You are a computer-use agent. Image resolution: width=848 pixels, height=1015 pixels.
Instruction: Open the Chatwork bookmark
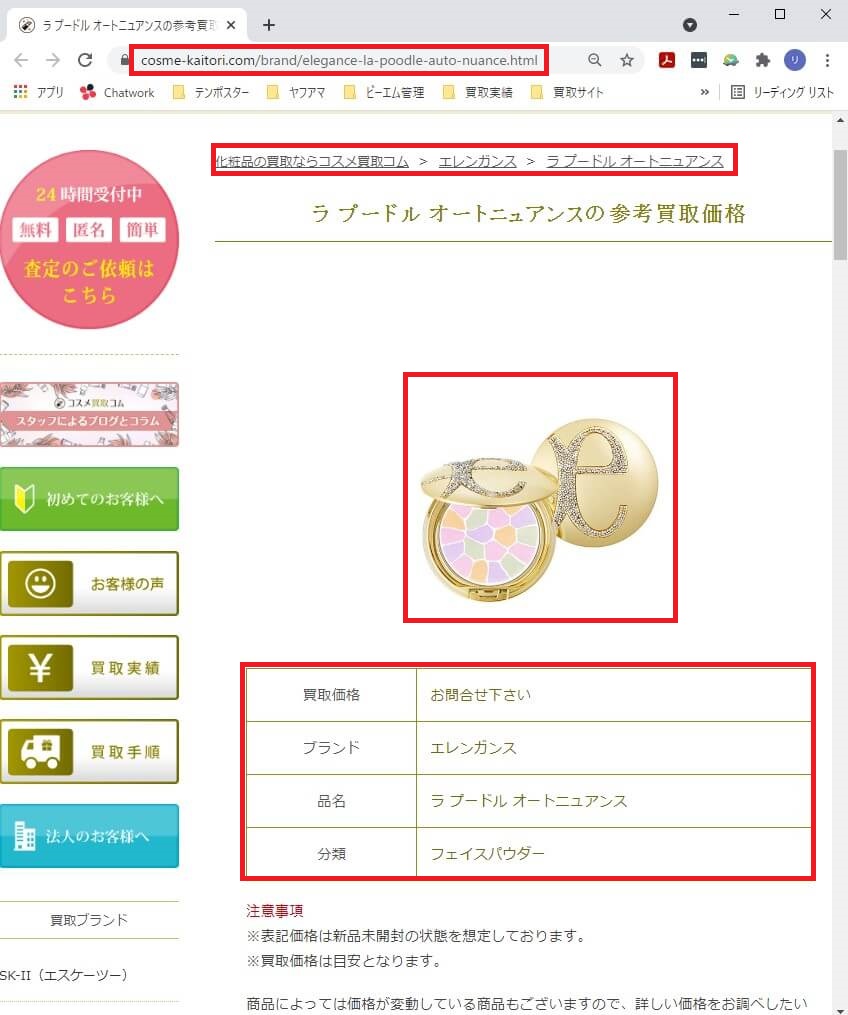pos(117,93)
